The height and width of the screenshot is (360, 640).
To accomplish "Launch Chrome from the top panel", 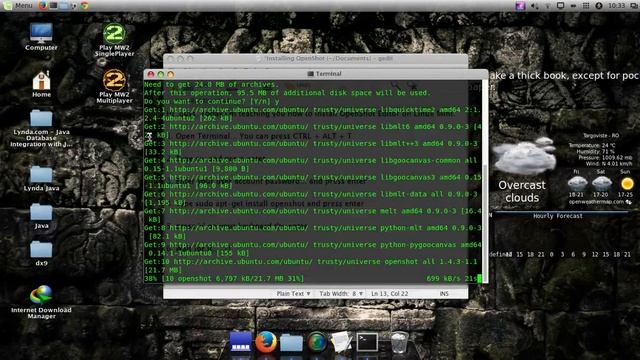I will (84, 6).
